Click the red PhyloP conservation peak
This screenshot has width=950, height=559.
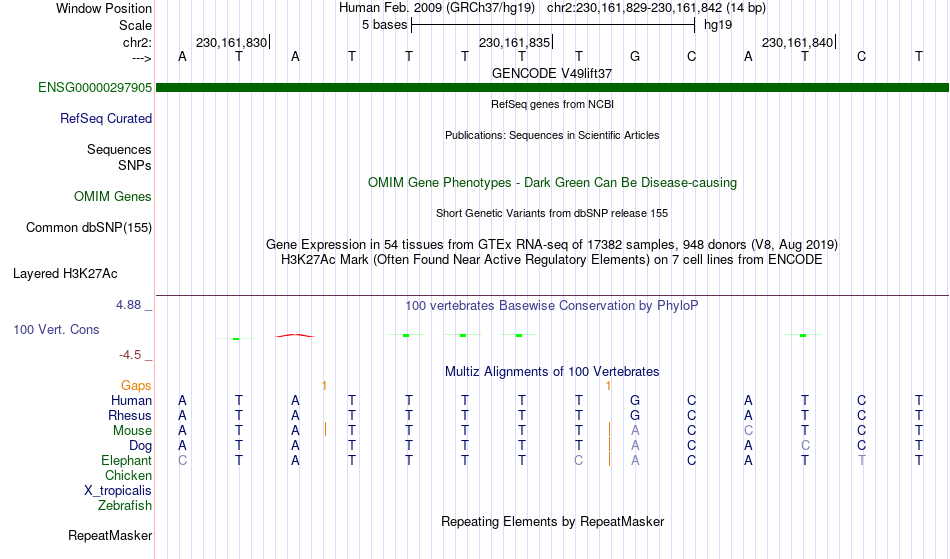[x=295, y=335]
